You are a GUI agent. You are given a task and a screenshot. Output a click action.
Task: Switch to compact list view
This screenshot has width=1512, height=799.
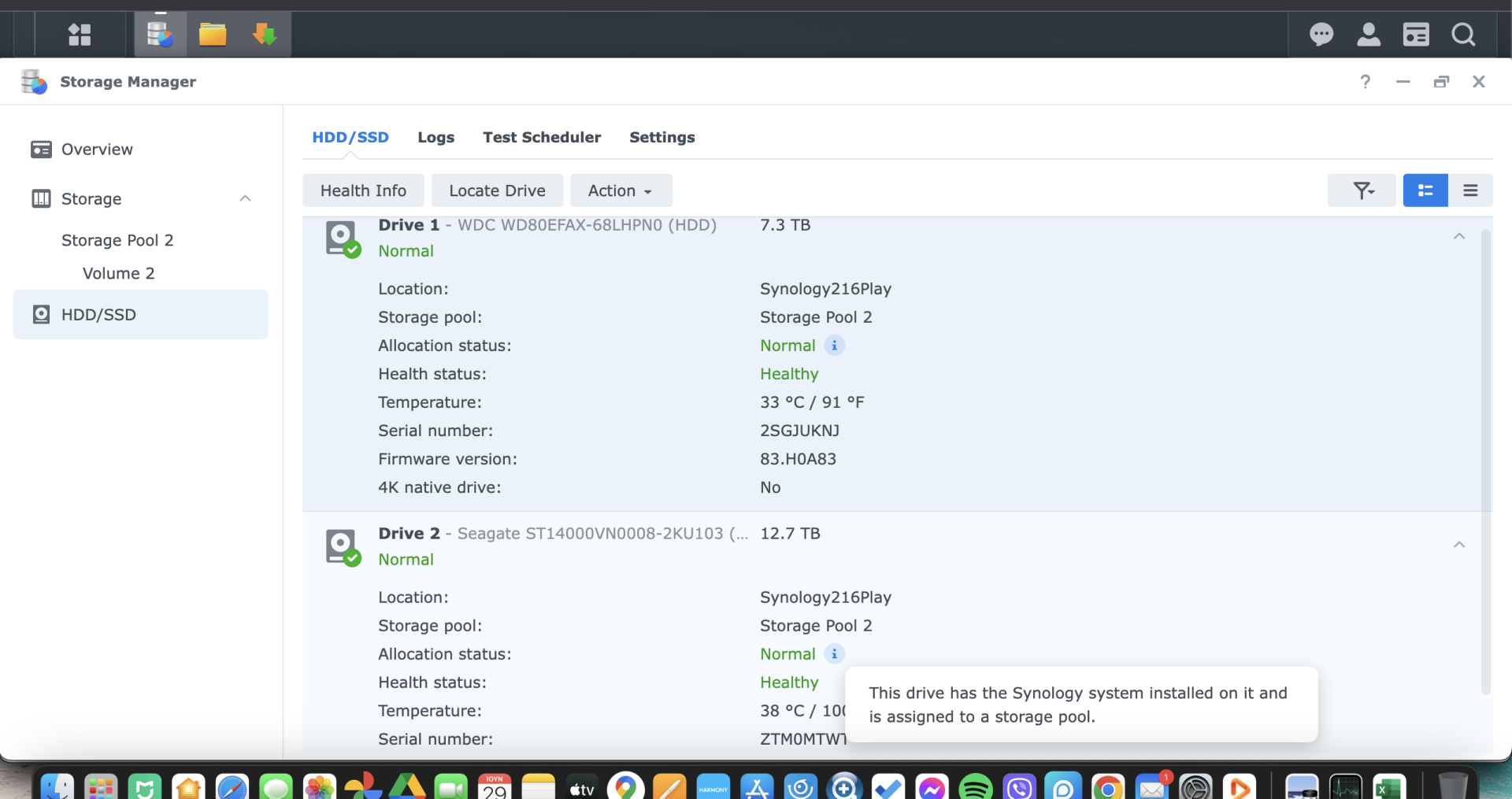[1470, 191]
